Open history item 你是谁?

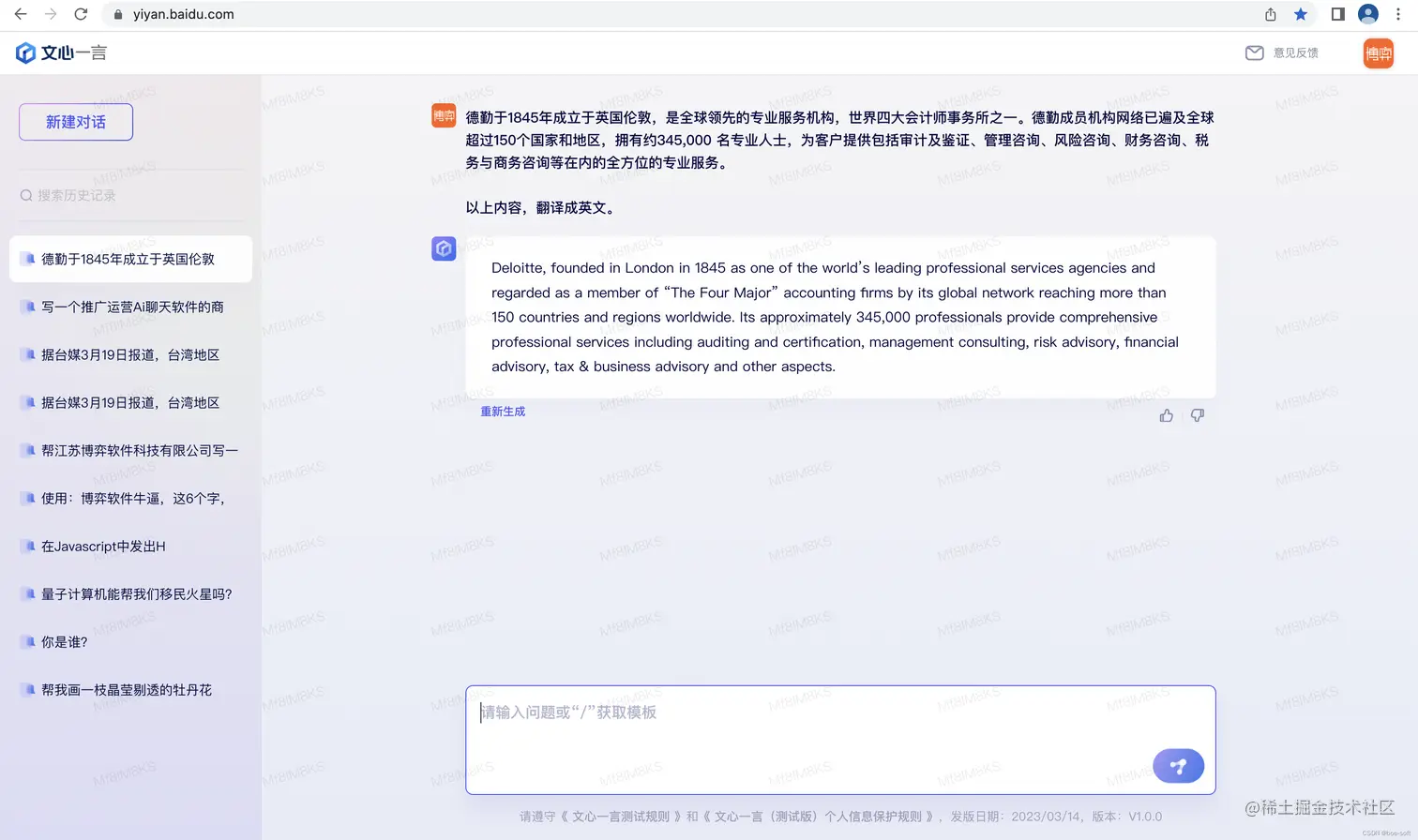pyautogui.click(x=130, y=641)
